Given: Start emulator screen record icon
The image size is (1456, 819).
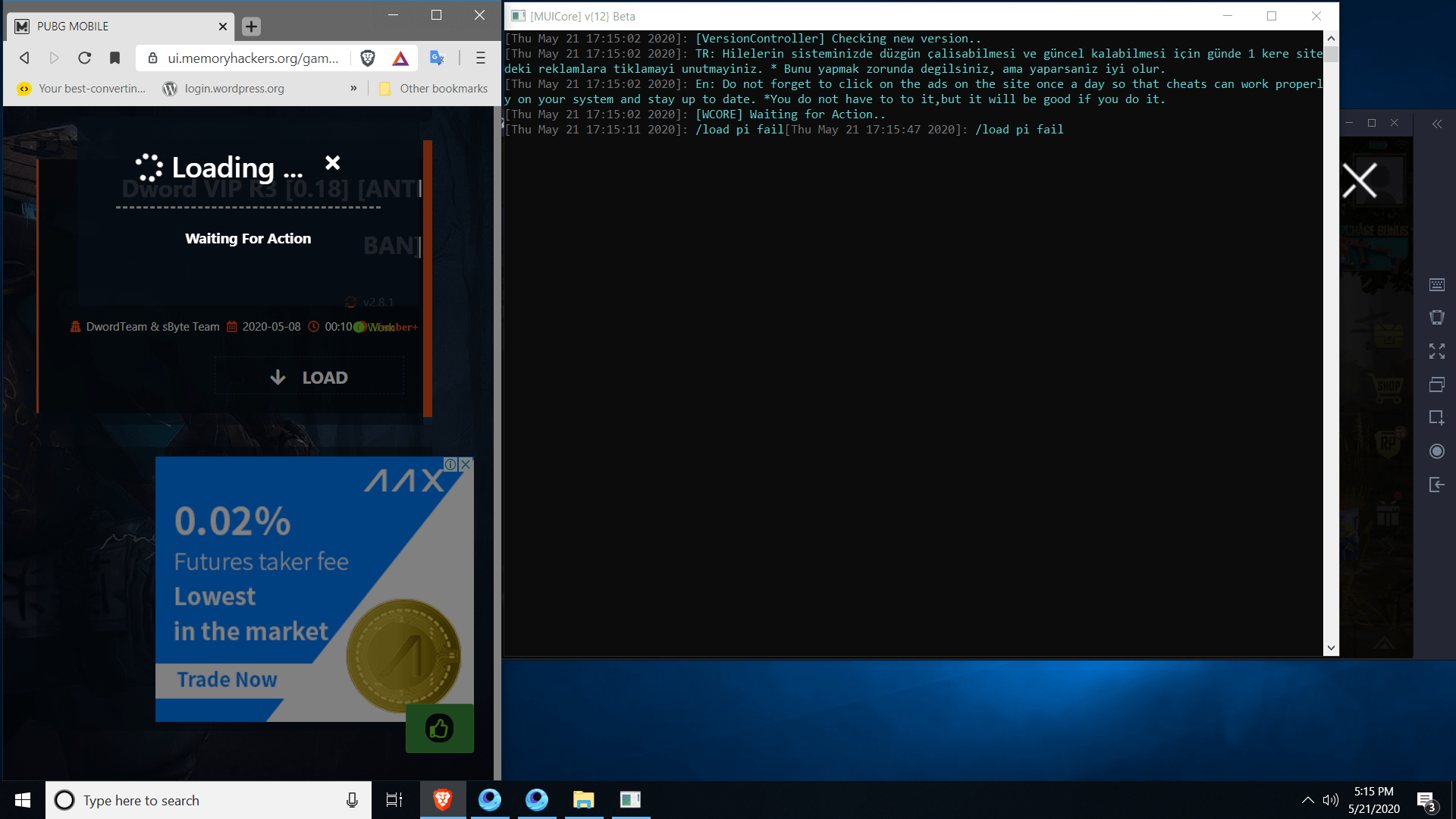Looking at the screenshot, I should pyautogui.click(x=1437, y=451).
